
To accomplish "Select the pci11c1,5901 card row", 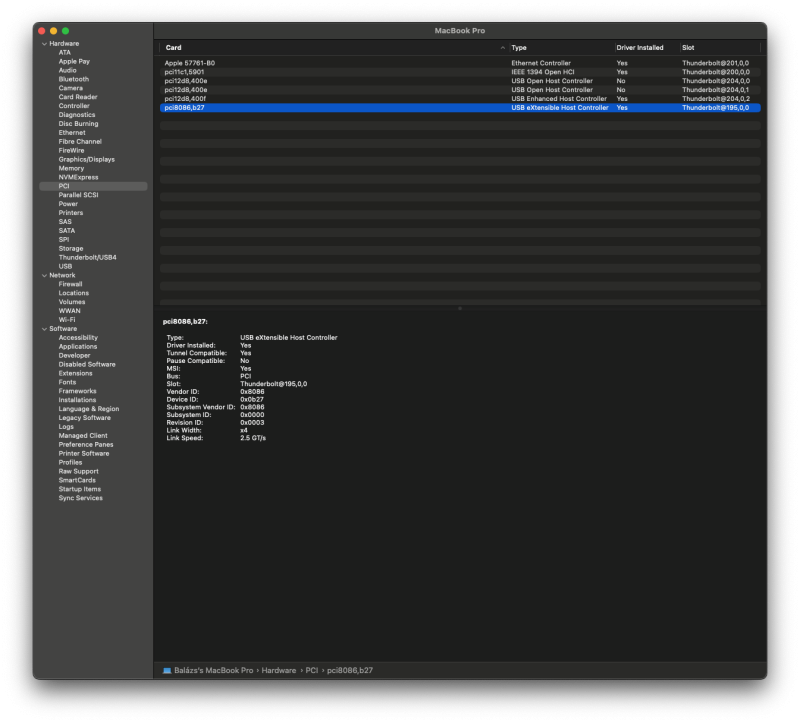I will tap(460, 72).
